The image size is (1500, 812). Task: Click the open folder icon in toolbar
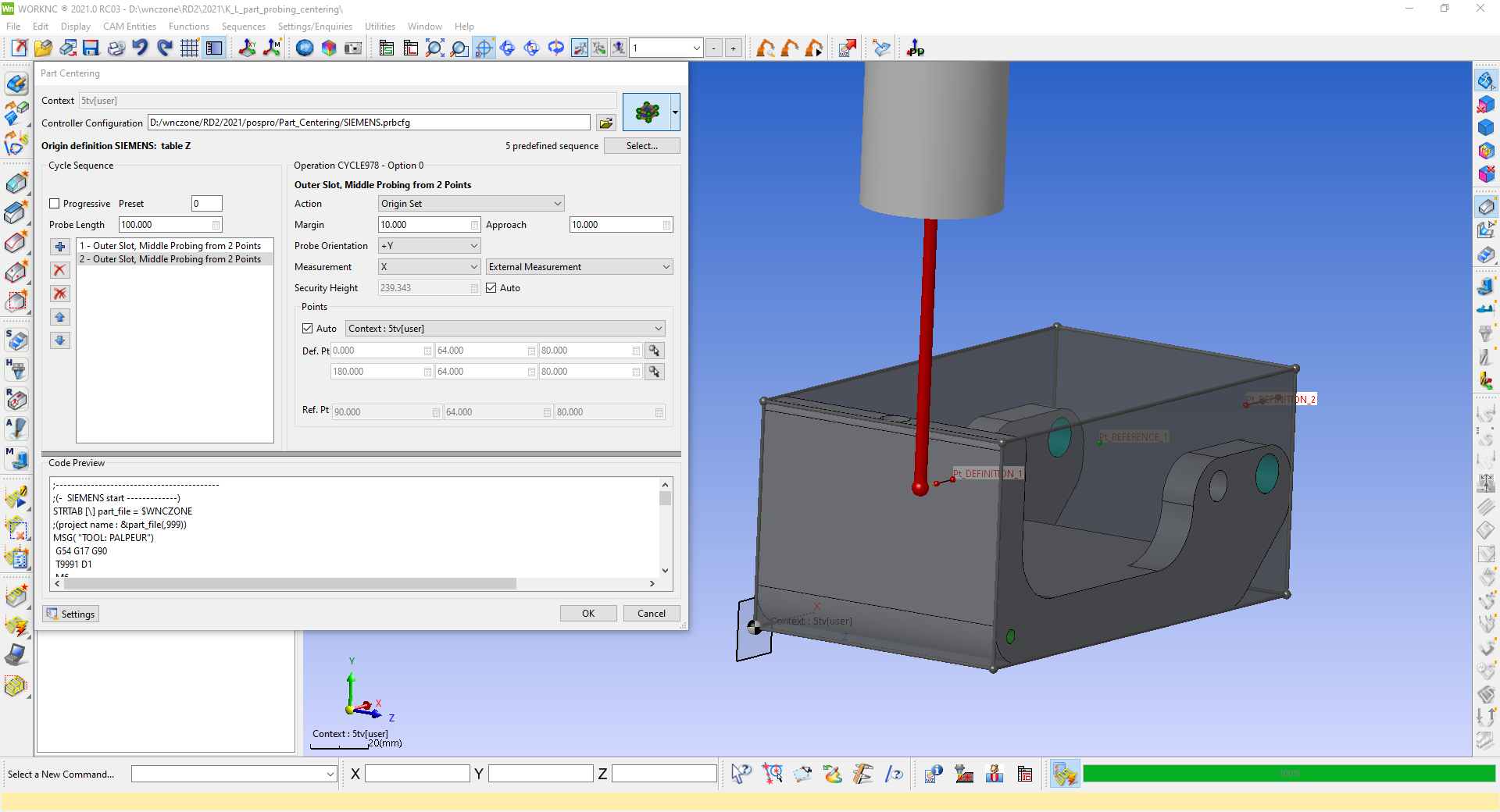[x=43, y=48]
